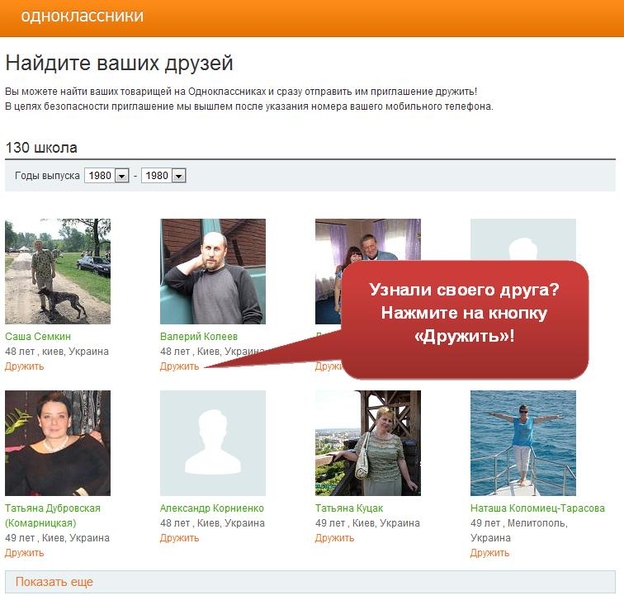Open Наташа Коломиец-Тарасова's profile photo
Image resolution: width=624 pixels, height=600 pixels.
tap(522, 443)
